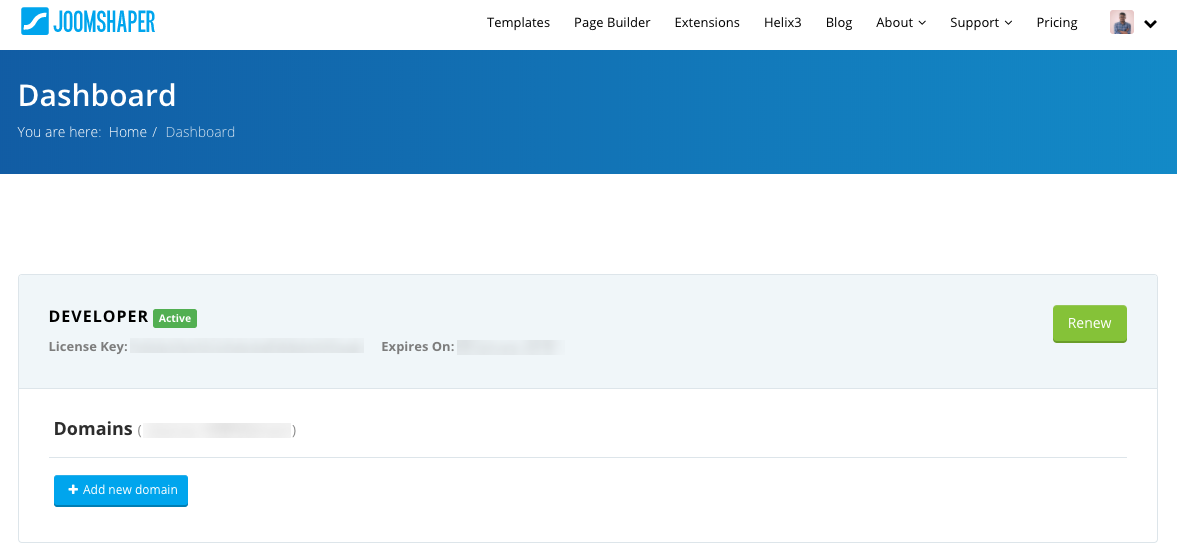The width and height of the screenshot is (1177, 559).
Task: Click the Dashboard page title
Action: (97, 95)
